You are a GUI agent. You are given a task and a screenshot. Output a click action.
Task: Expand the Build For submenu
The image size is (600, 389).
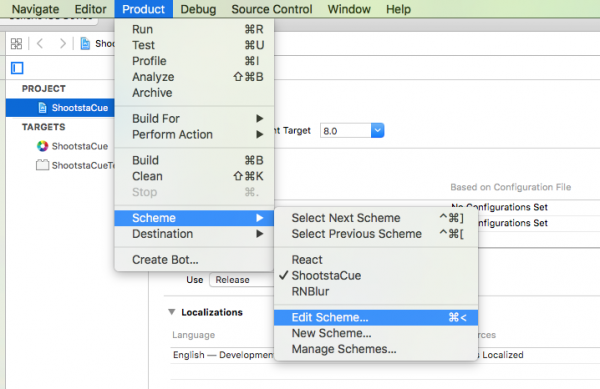194,119
